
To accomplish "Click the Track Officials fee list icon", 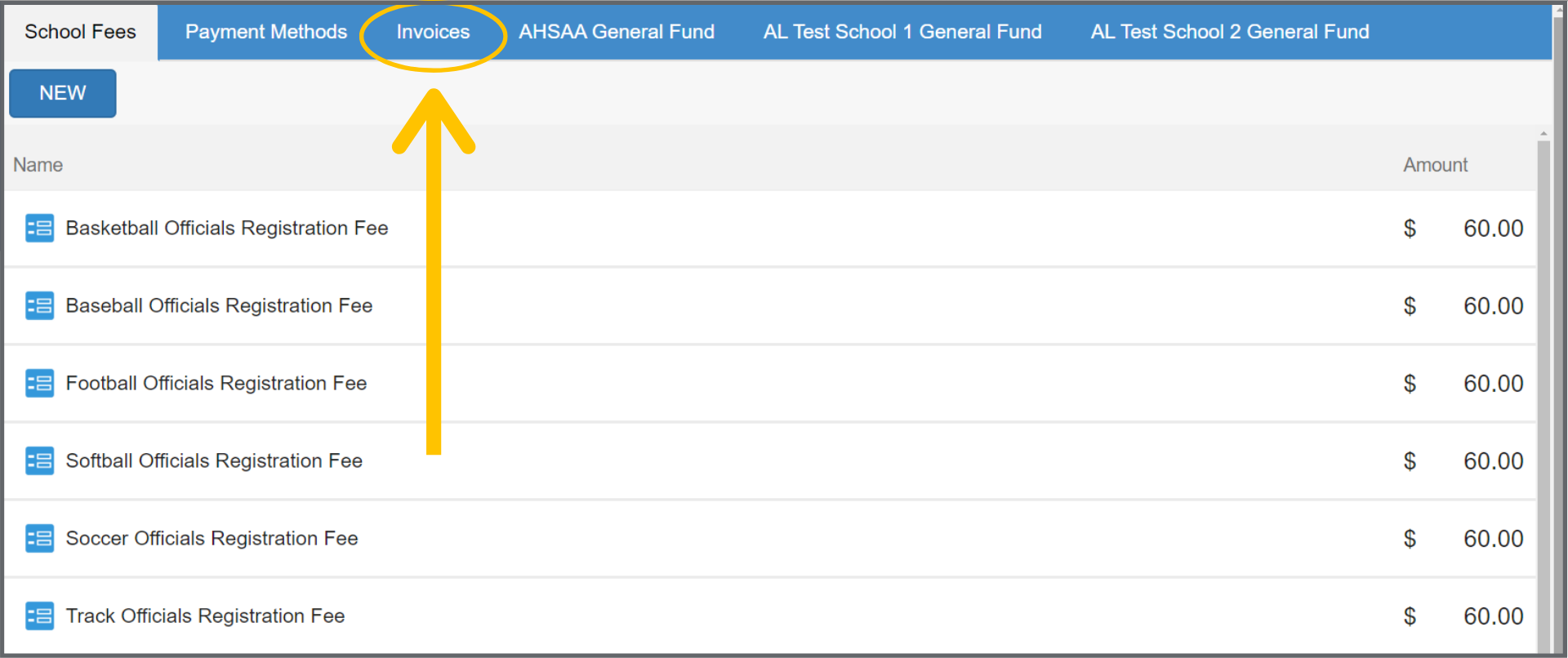I will pyautogui.click(x=39, y=616).
